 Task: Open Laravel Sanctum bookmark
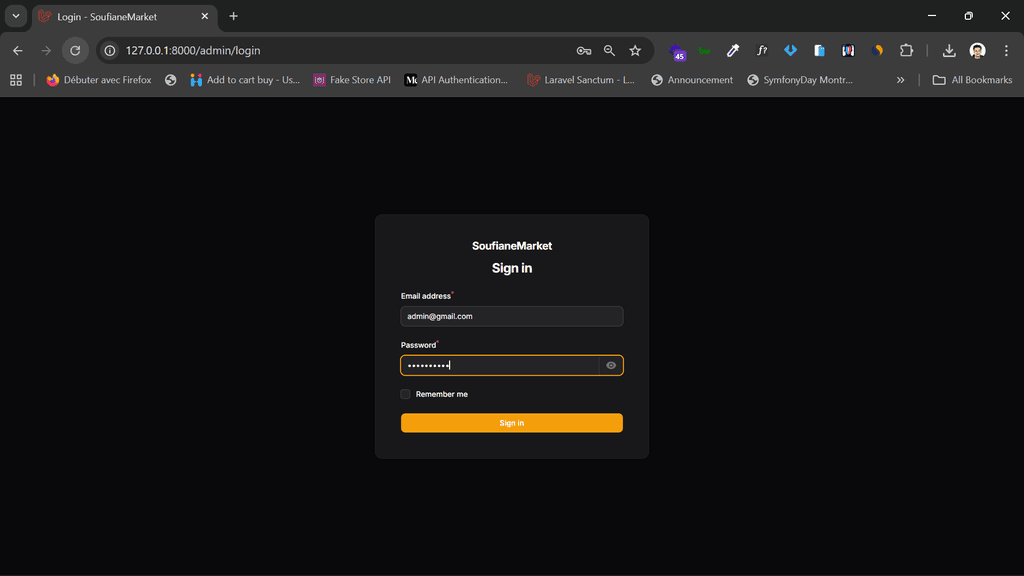point(581,80)
